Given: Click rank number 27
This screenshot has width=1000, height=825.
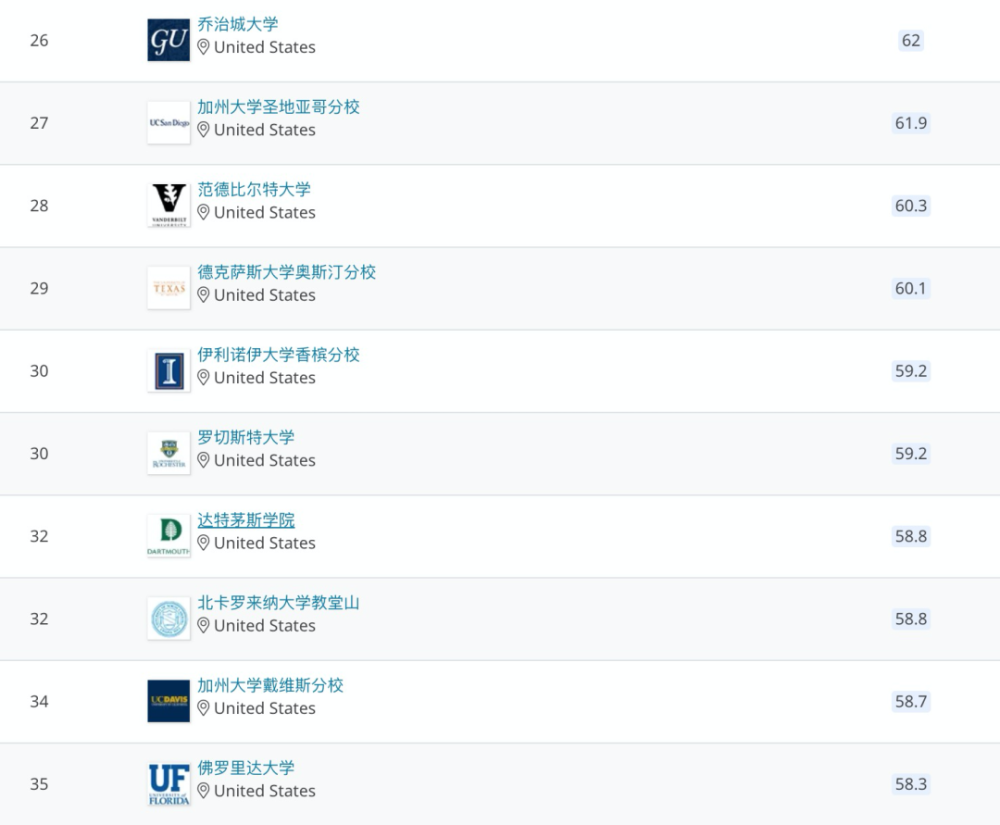Looking at the screenshot, I should [39, 123].
